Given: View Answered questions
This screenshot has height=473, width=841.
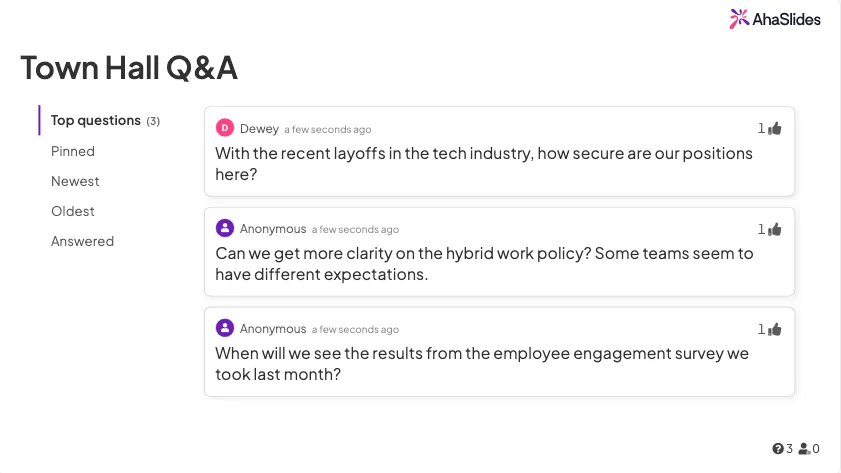Looking at the screenshot, I should pyautogui.click(x=82, y=241).
